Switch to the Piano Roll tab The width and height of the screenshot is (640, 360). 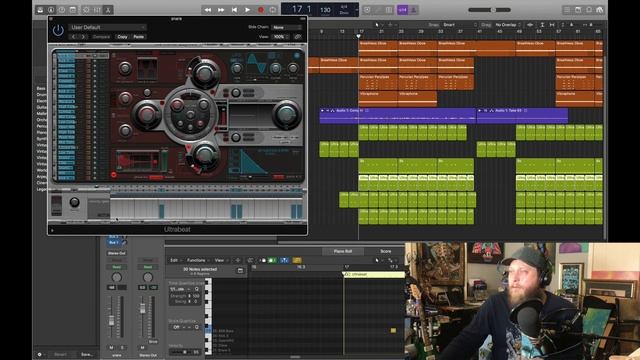[x=343, y=251]
